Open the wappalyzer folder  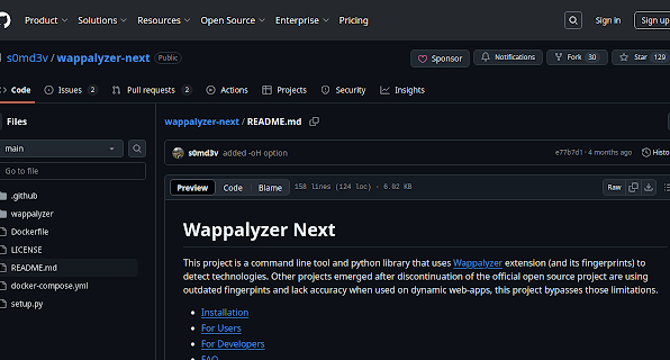point(32,214)
